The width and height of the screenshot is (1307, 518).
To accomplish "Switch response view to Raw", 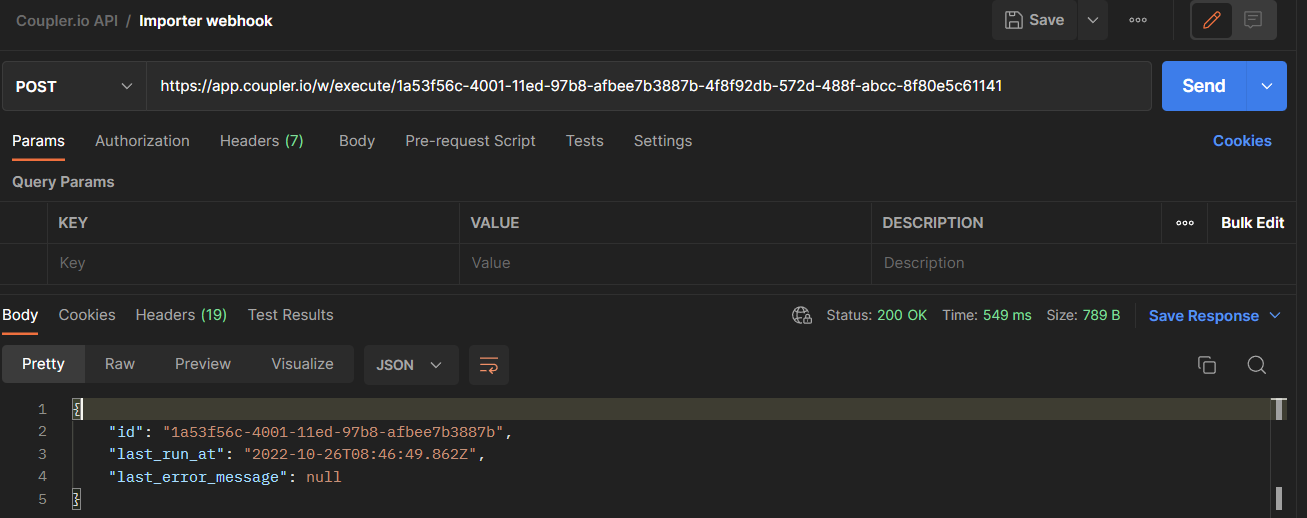I will pos(120,364).
